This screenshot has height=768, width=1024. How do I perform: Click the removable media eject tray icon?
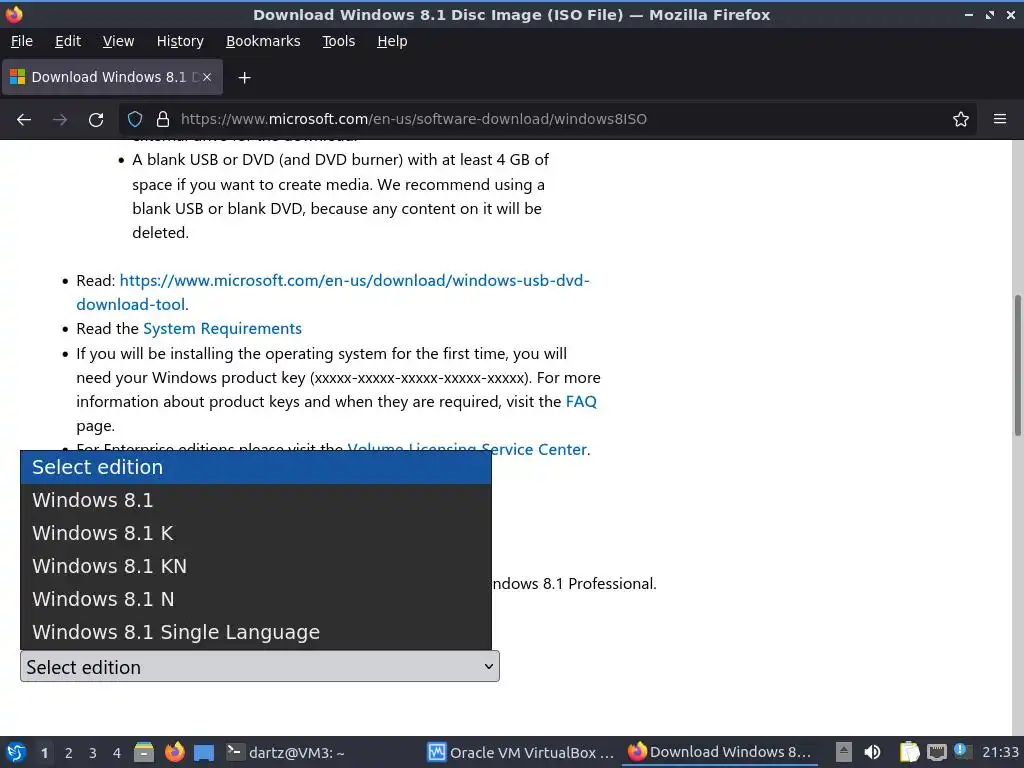coord(844,752)
